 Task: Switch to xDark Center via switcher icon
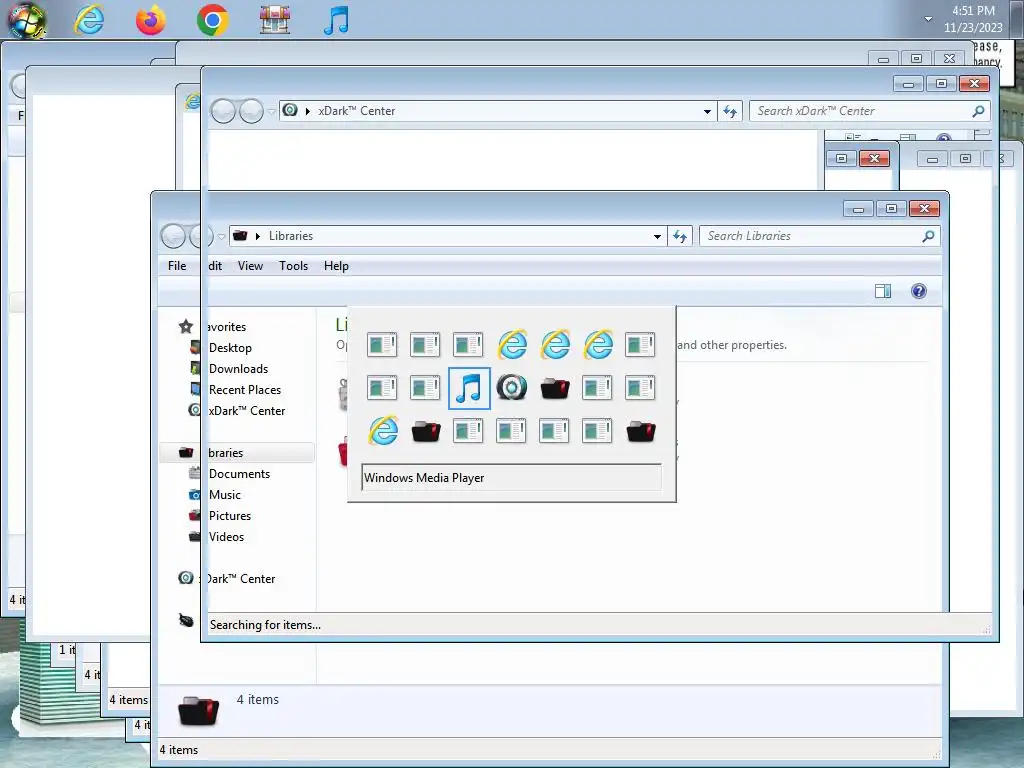click(512, 388)
